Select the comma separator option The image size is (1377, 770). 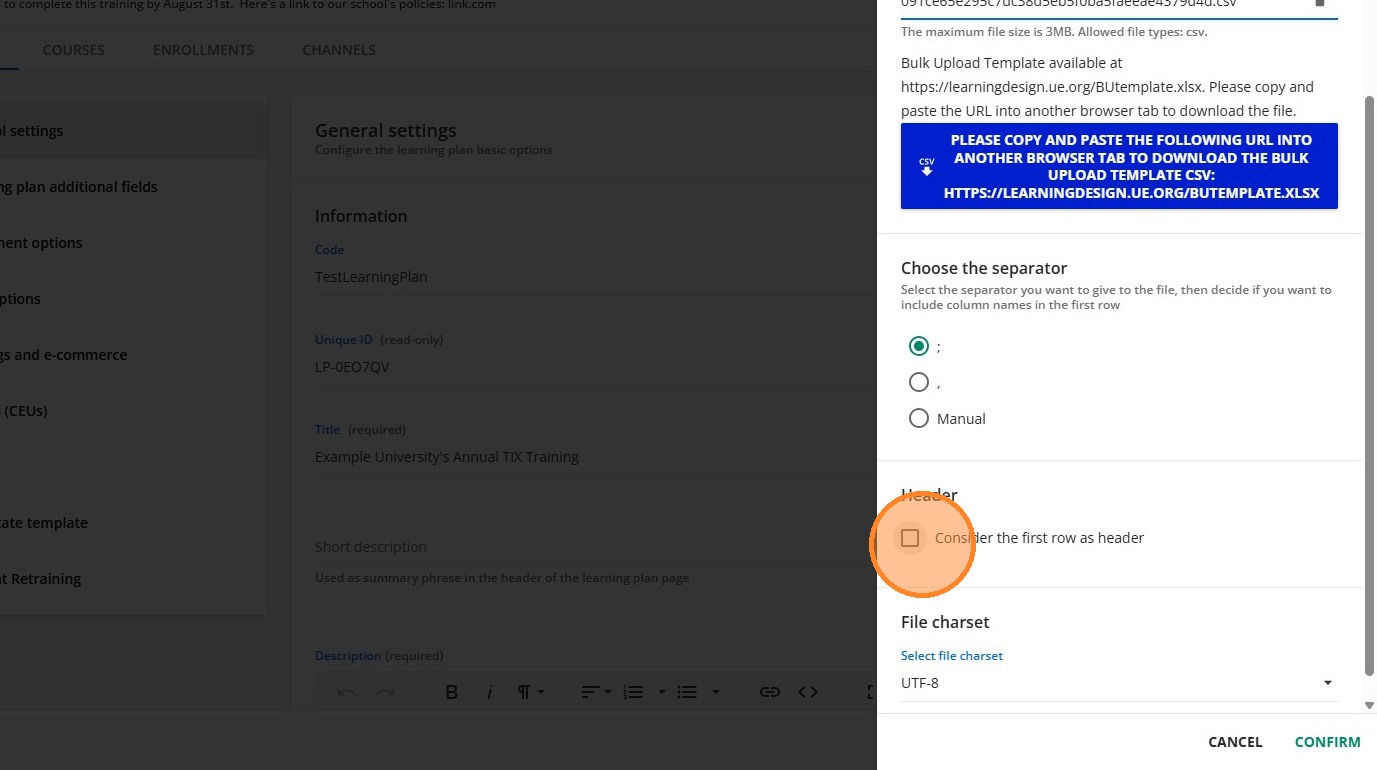click(x=919, y=382)
